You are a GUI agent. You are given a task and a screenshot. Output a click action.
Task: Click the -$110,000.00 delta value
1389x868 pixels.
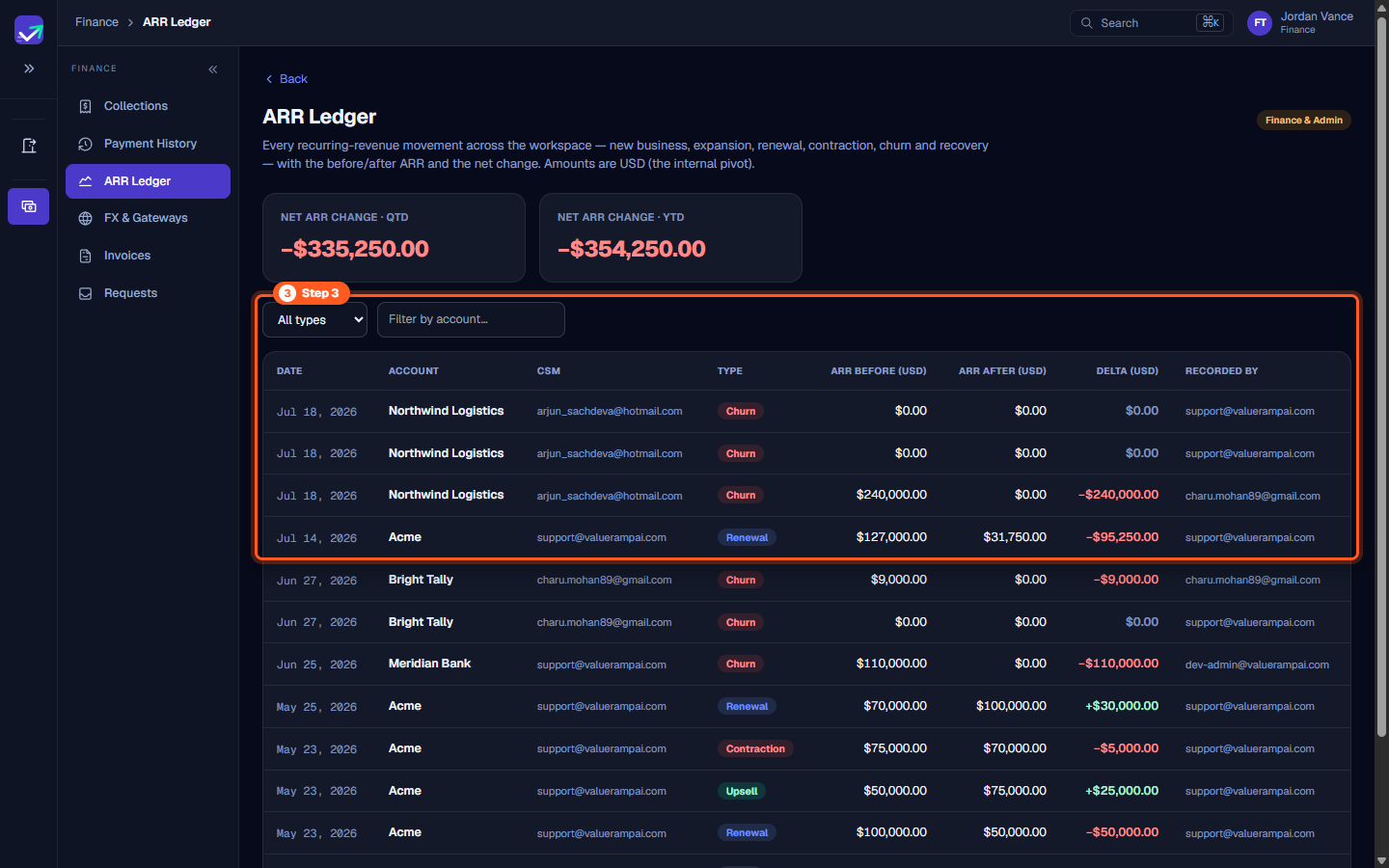(1118, 664)
